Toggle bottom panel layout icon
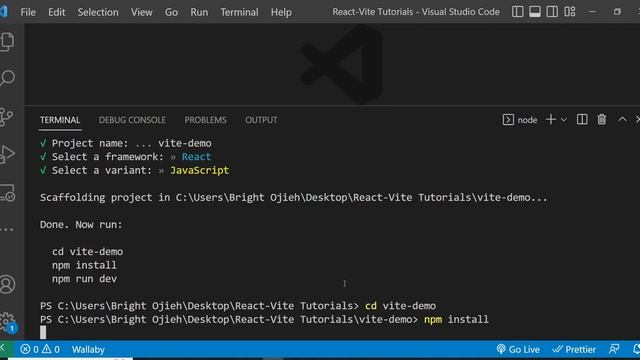The image size is (640, 360). (535, 12)
